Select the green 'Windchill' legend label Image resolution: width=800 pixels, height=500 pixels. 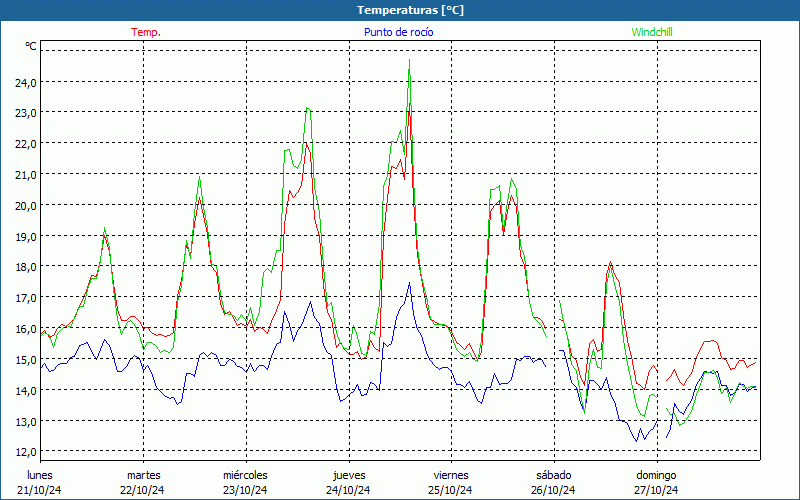click(x=652, y=32)
